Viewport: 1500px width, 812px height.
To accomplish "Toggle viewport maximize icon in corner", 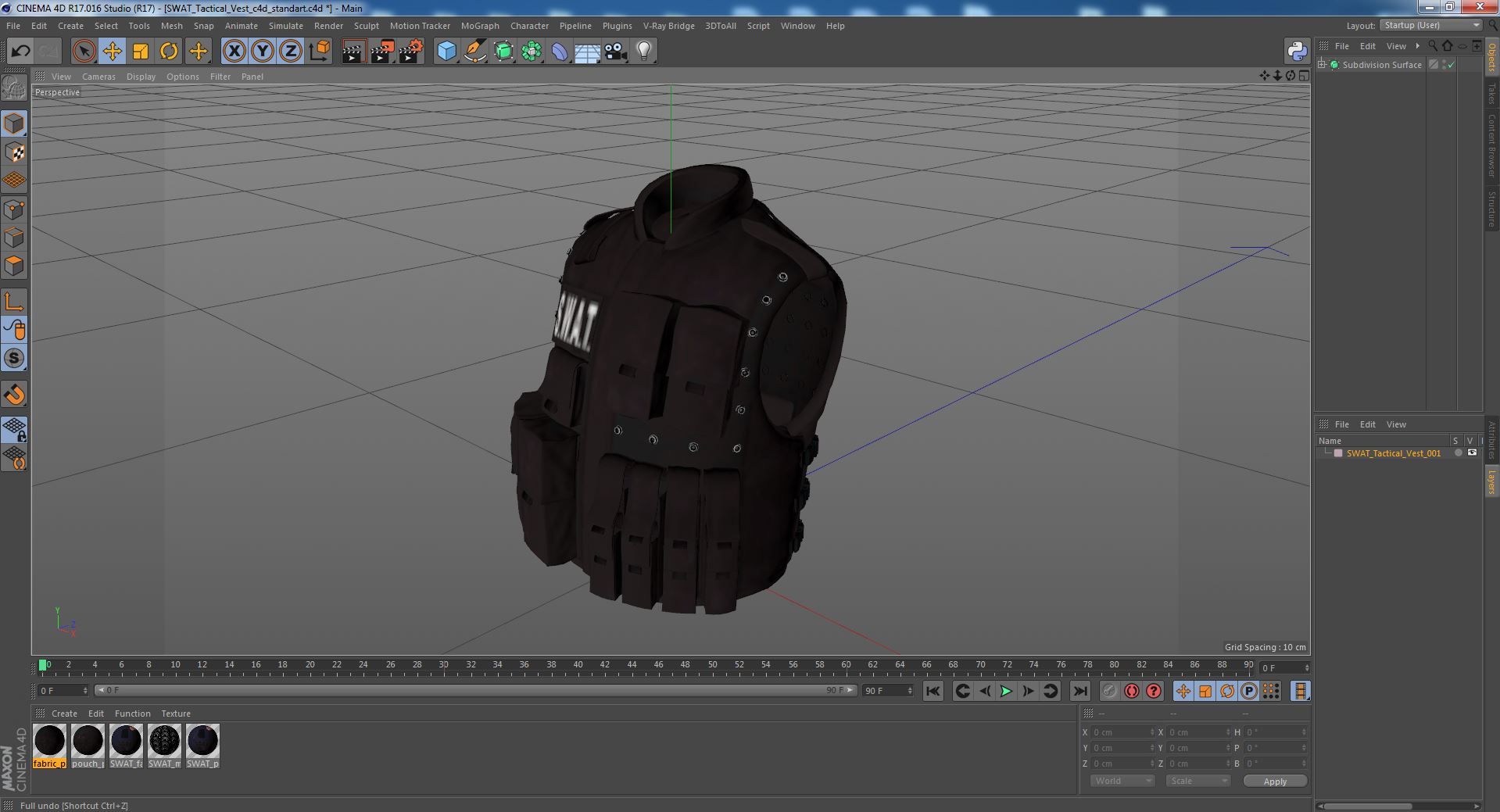I will point(1304,76).
